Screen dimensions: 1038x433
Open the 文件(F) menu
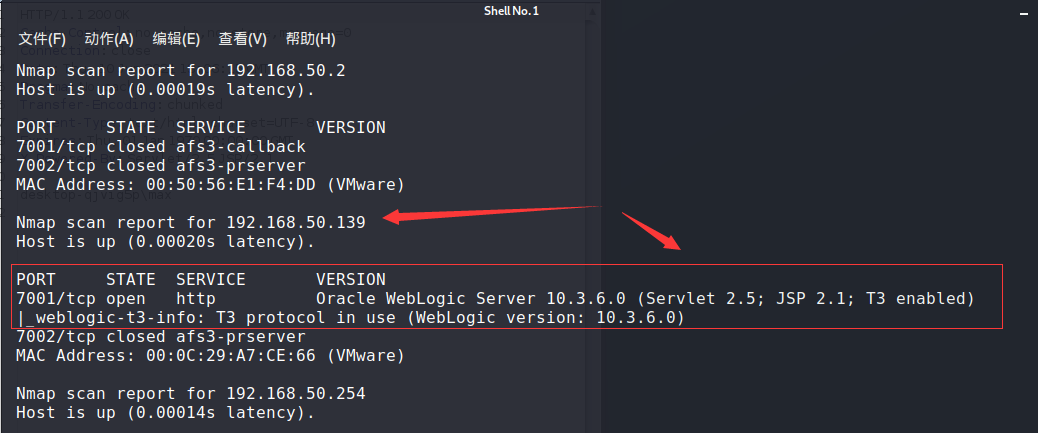click(x=42, y=39)
